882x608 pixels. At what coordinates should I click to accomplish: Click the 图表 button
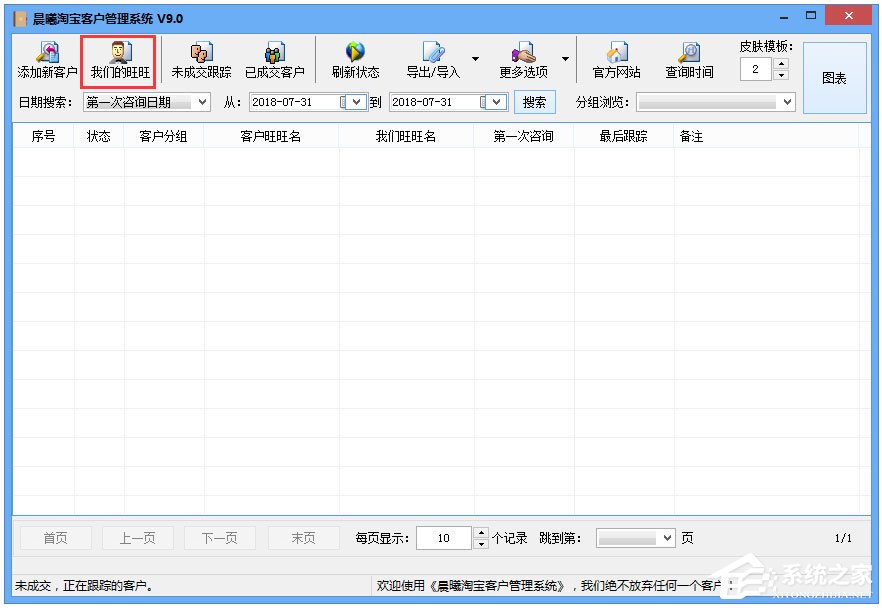pyautogui.click(x=834, y=78)
